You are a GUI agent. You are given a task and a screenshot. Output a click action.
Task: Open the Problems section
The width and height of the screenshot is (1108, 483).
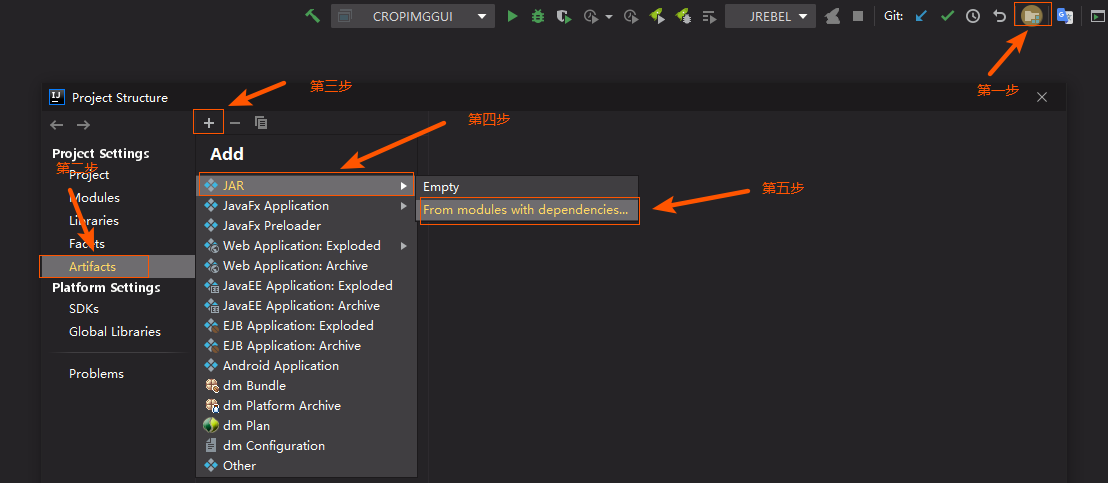coord(96,374)
